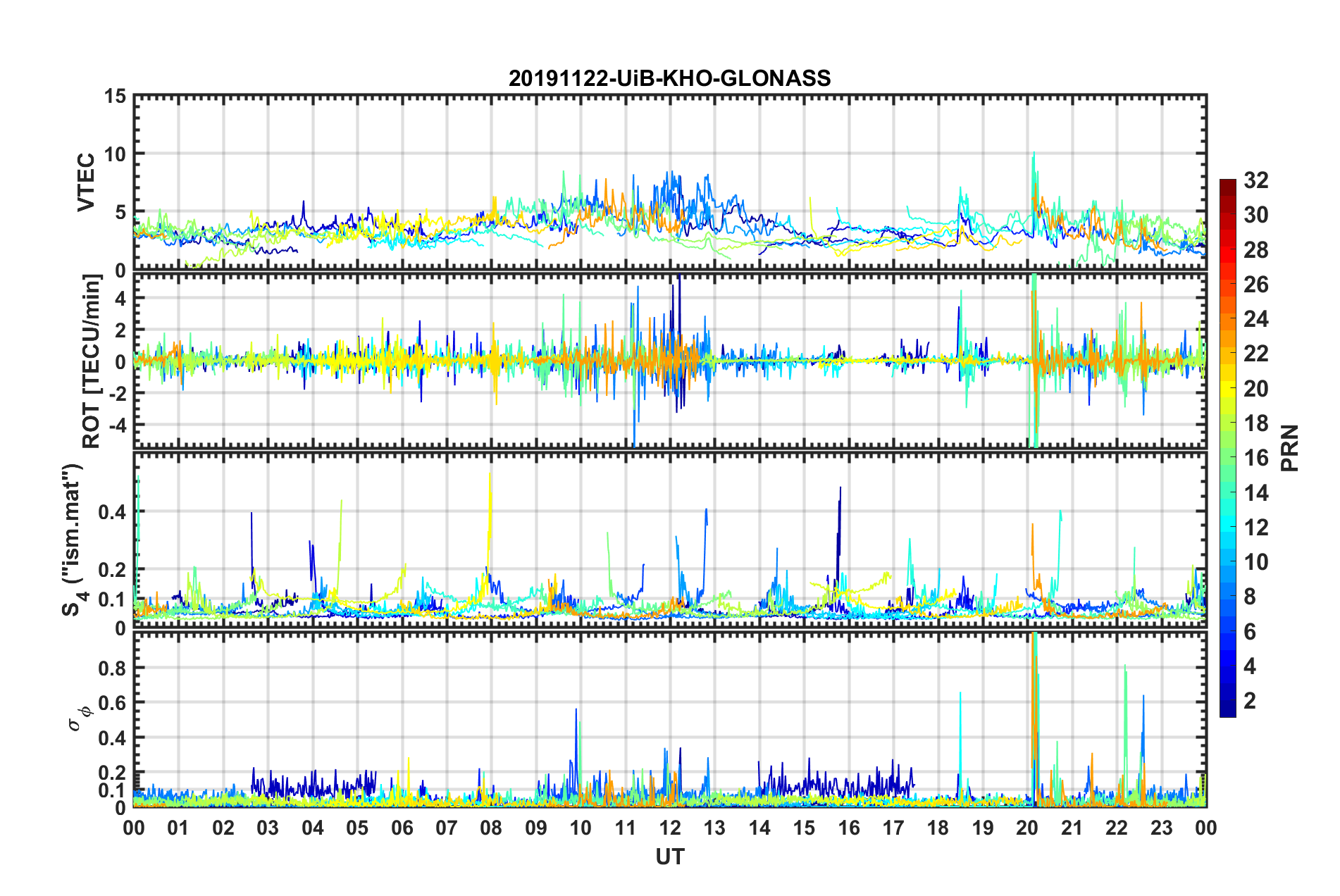Click the S4 ("ism.mat") axis label

(73, 539)
